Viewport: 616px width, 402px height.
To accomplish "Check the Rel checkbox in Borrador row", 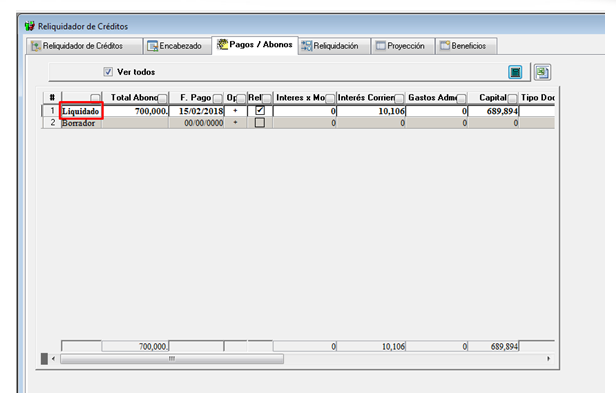I will (x=259, y=123).
